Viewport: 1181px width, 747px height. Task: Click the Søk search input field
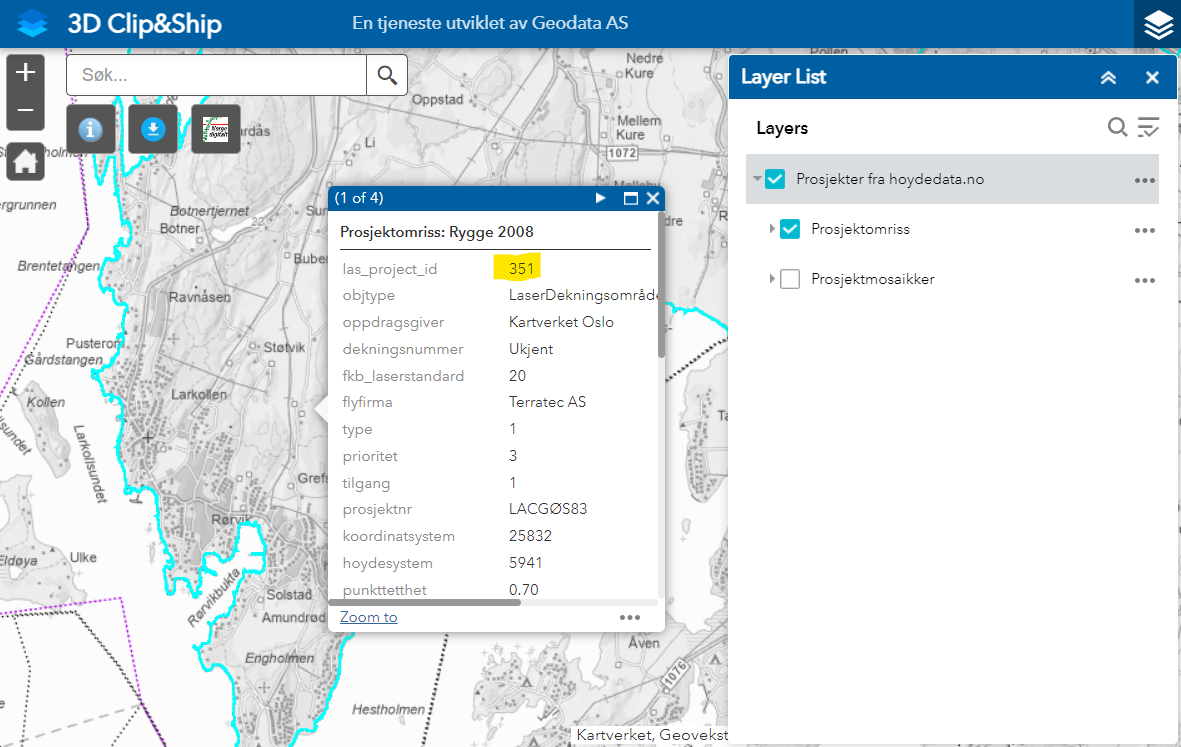[216, 75]
